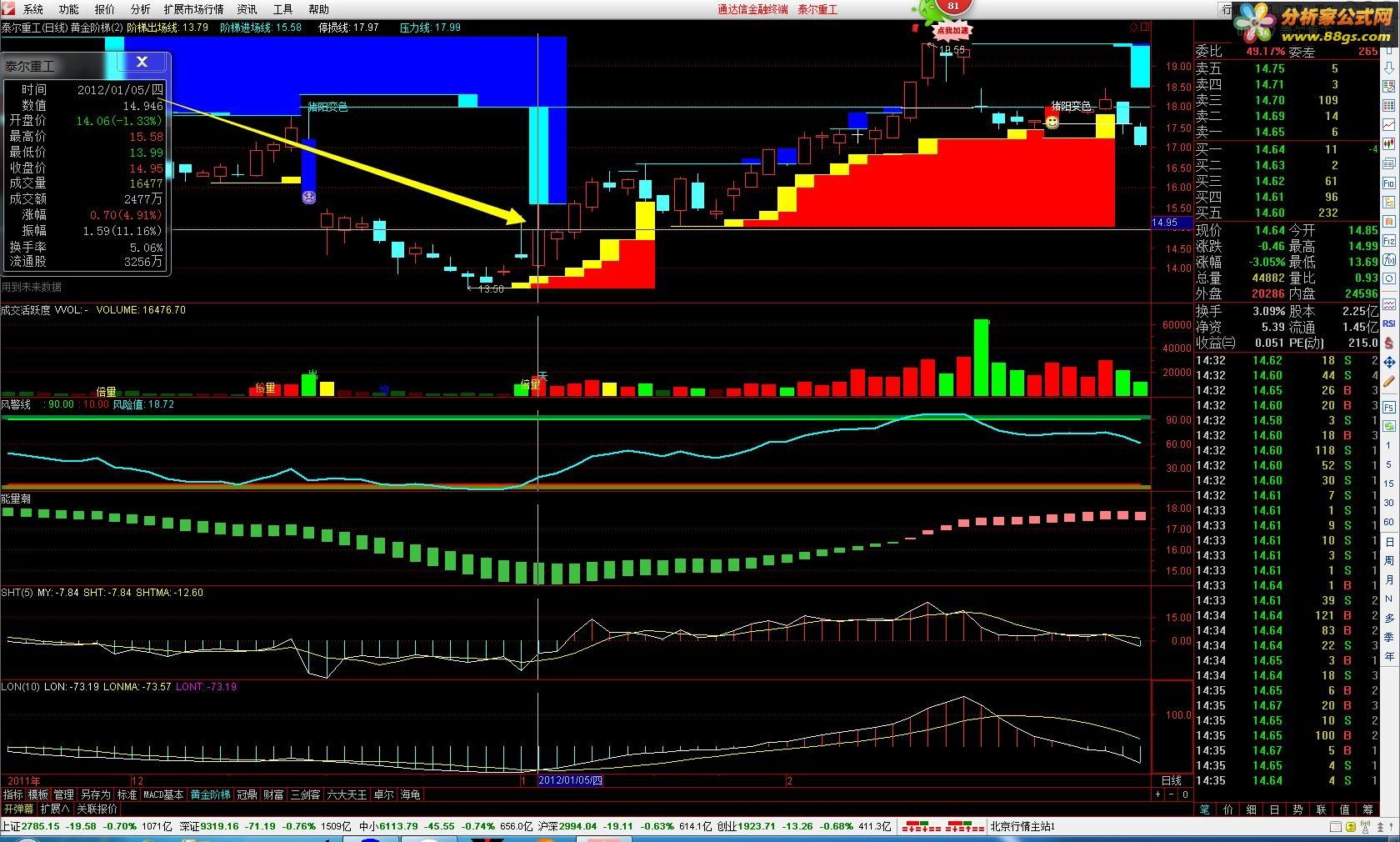The height and width of the screenshot is (842, 1400).
Task: Open the 资讯 menu
Action: coord(247,9)
